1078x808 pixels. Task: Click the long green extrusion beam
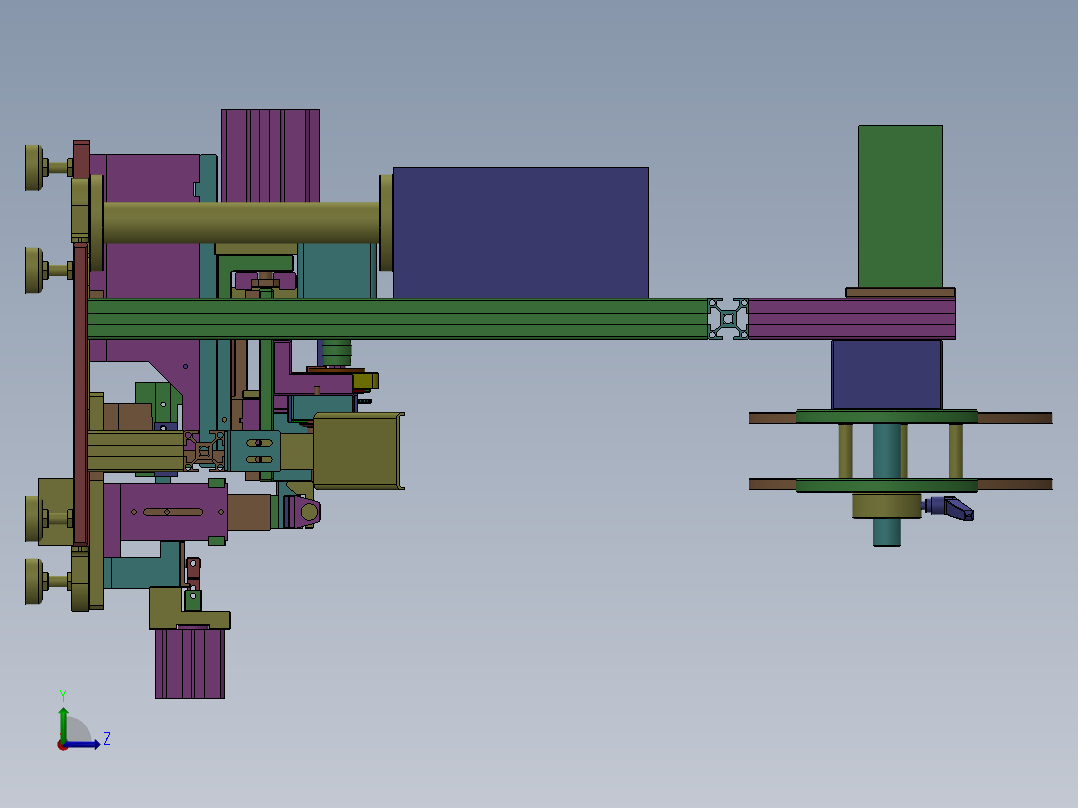[397, 318]
